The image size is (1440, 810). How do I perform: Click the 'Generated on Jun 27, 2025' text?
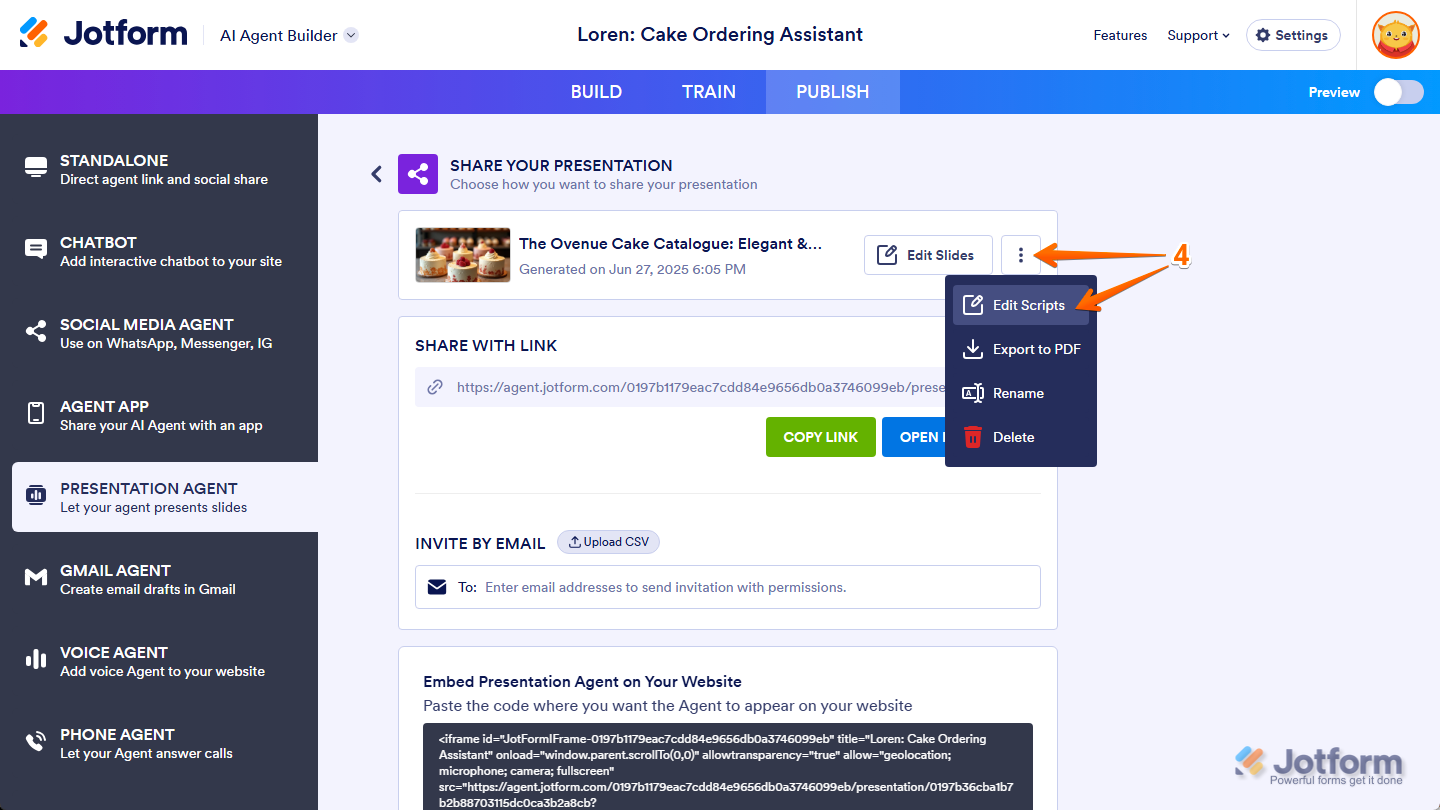(x=633, y=269)
